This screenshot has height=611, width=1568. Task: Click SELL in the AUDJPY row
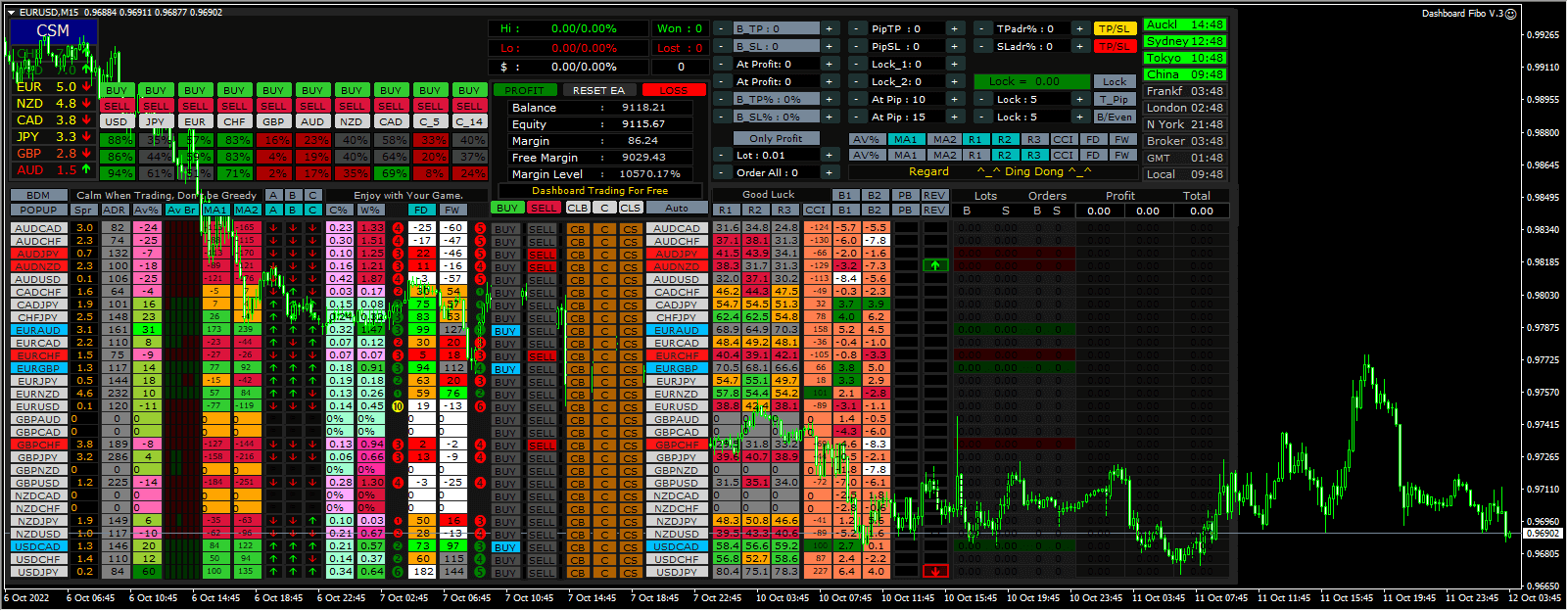[x=542, y=254]
